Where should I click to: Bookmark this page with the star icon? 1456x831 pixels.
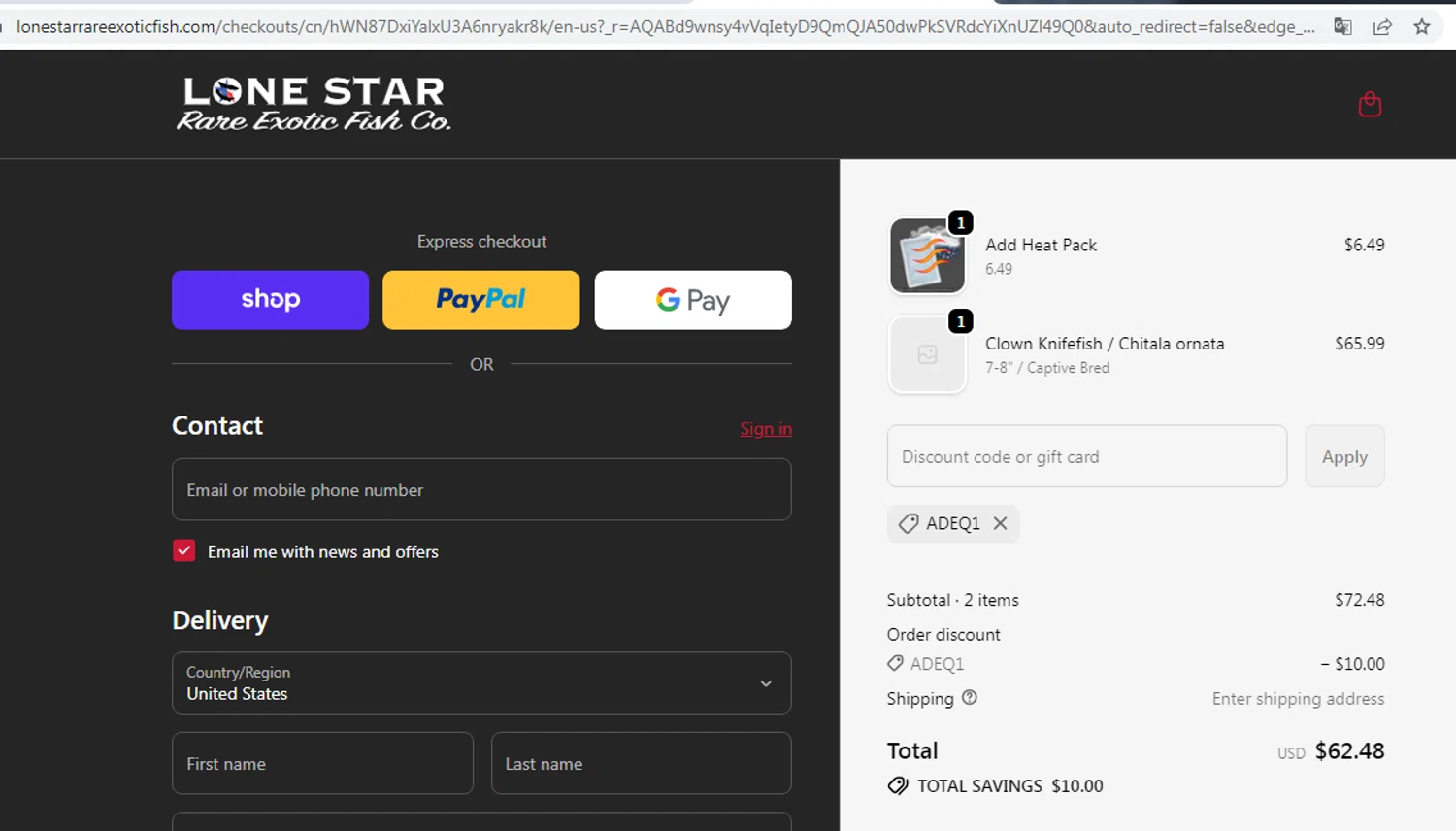click(1422, 26)
